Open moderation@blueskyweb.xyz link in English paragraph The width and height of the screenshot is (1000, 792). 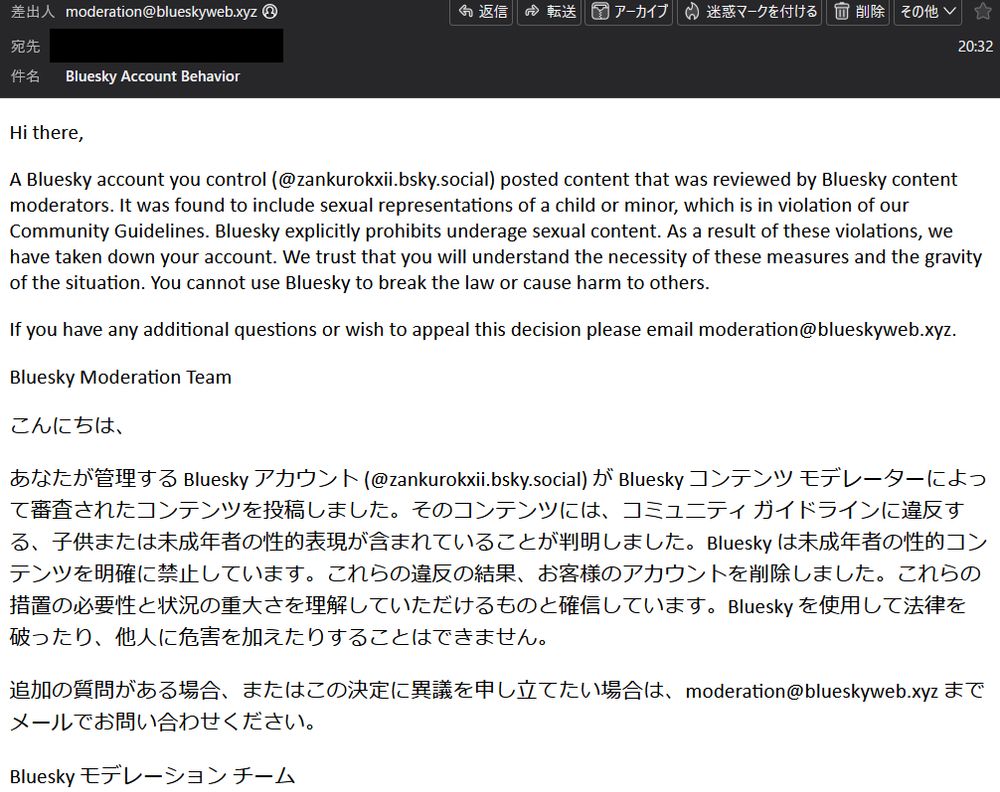coord(825,330)
